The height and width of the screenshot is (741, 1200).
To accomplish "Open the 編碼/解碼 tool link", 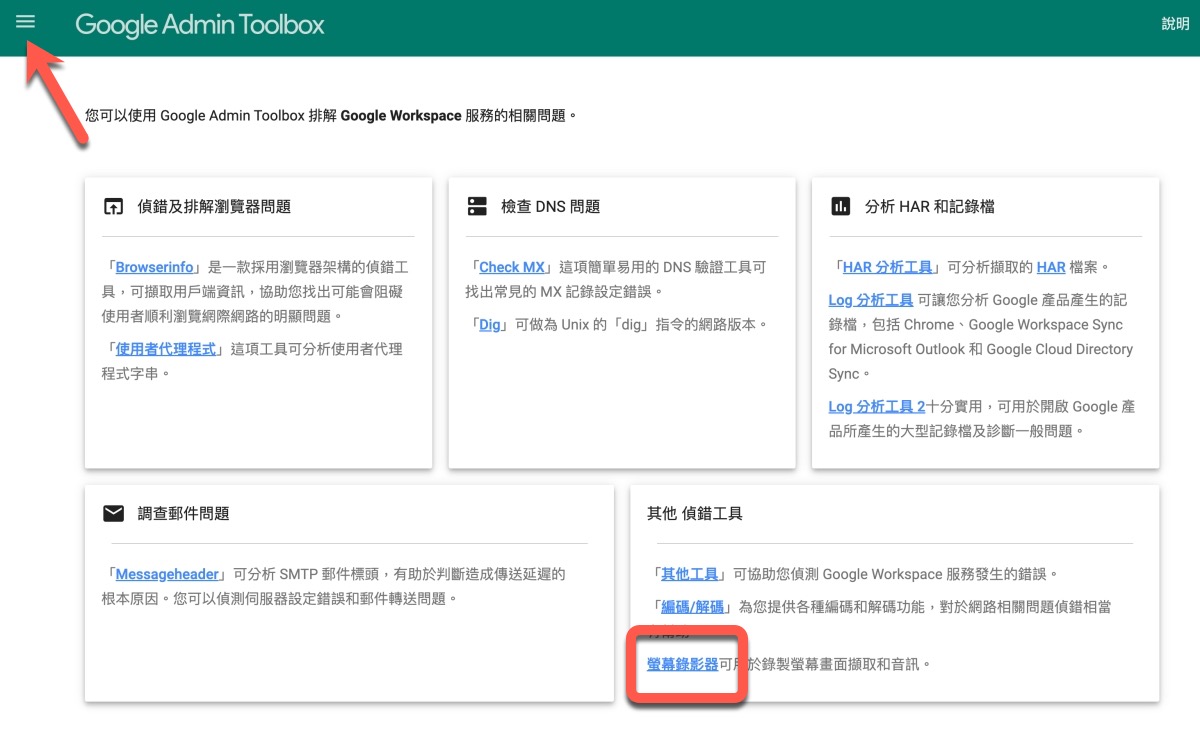I will coord(692,606).
